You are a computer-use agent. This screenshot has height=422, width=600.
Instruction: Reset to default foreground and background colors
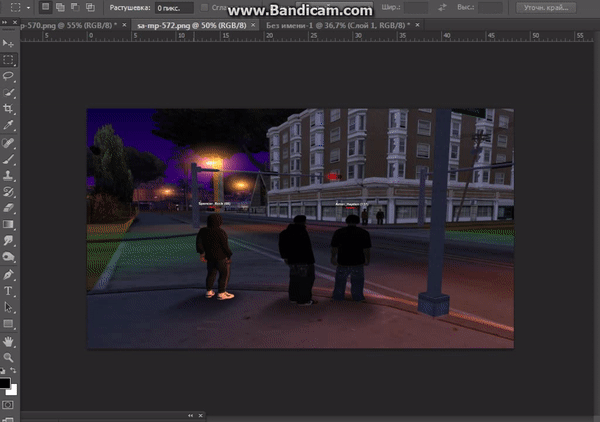(3, 370)
